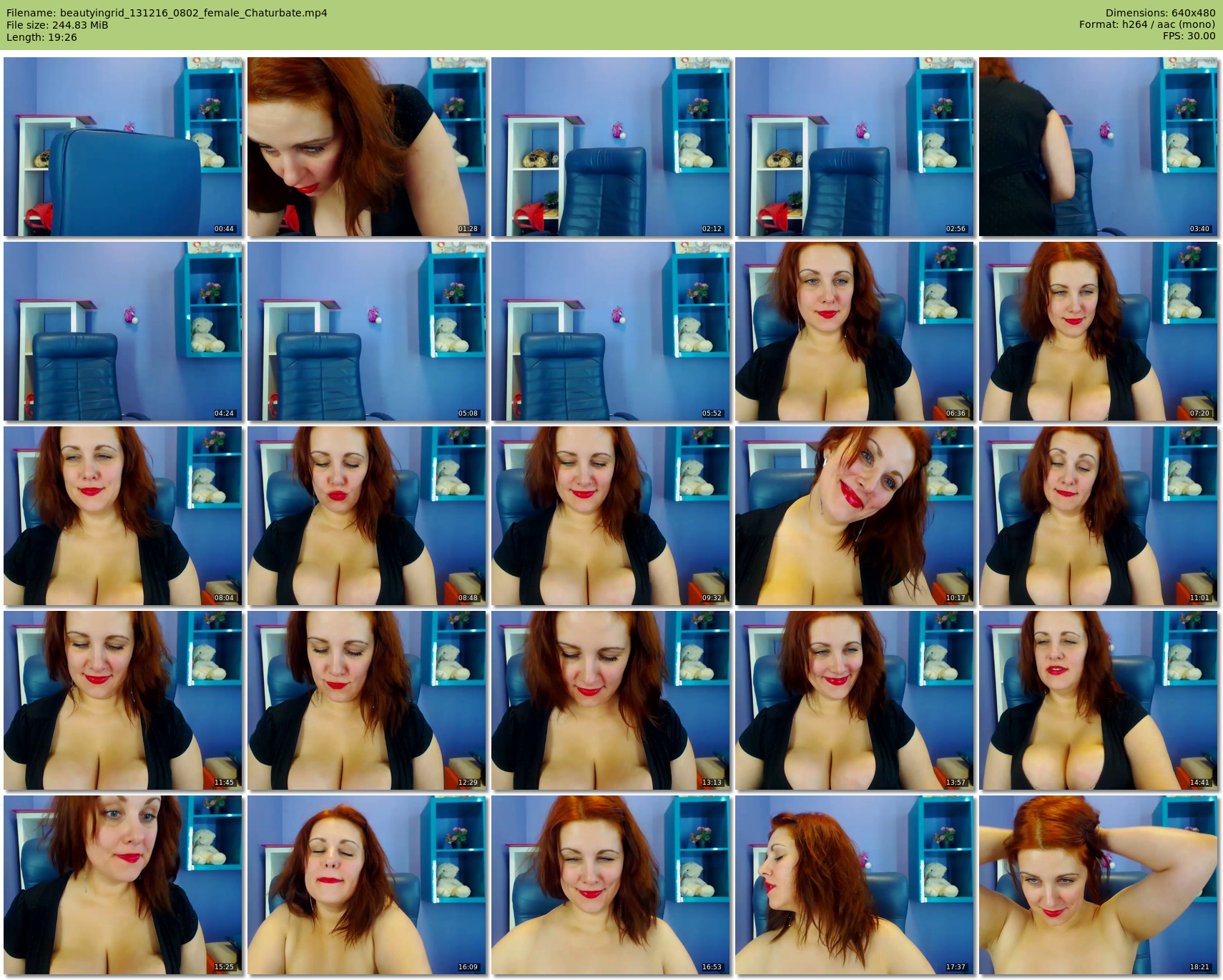Open the 05:08 thumbnail
The width and height of the screenshot is (1223, 980).
(367, 331)
